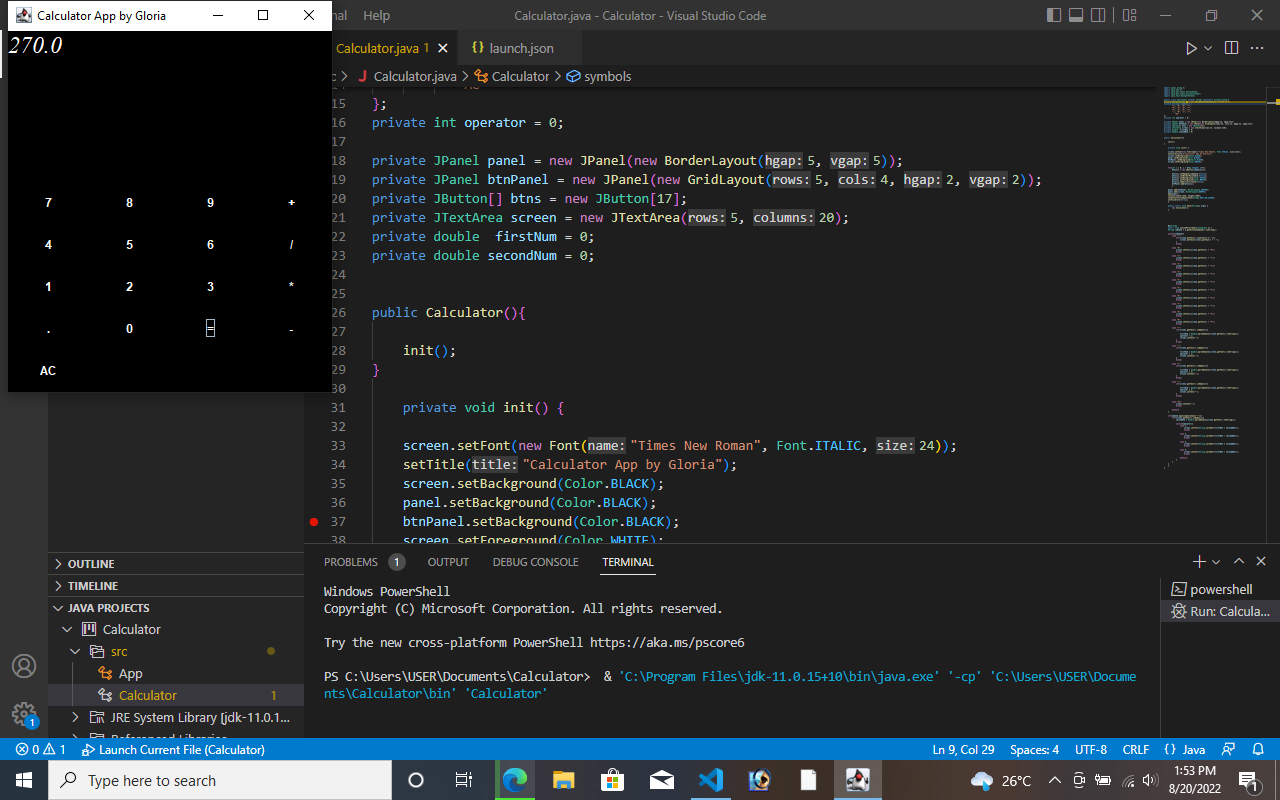1280x800 pixels.
Task: Maximize the panel with the chevron icon
Action: pyautogui.click(x=1238, y=561)
